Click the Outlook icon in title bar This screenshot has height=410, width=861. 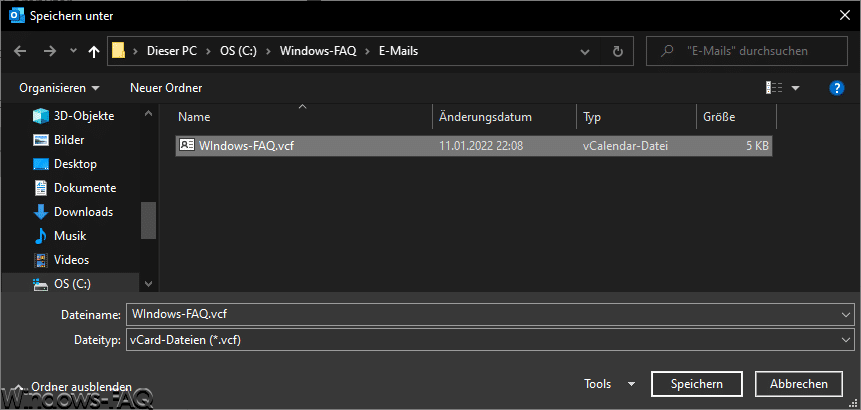point(16,16)
